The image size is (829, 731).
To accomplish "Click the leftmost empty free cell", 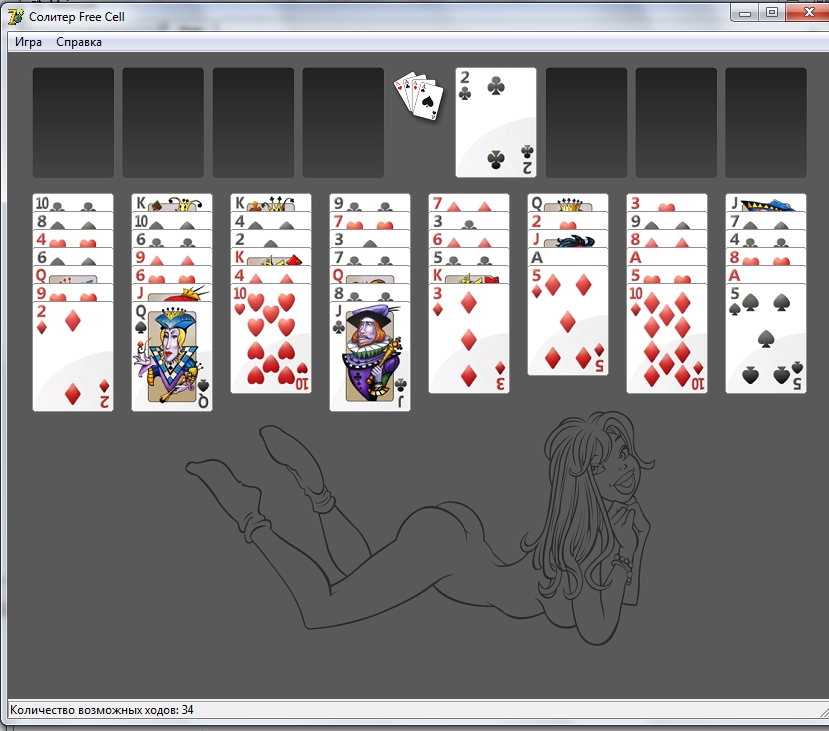I will point(73,122).
